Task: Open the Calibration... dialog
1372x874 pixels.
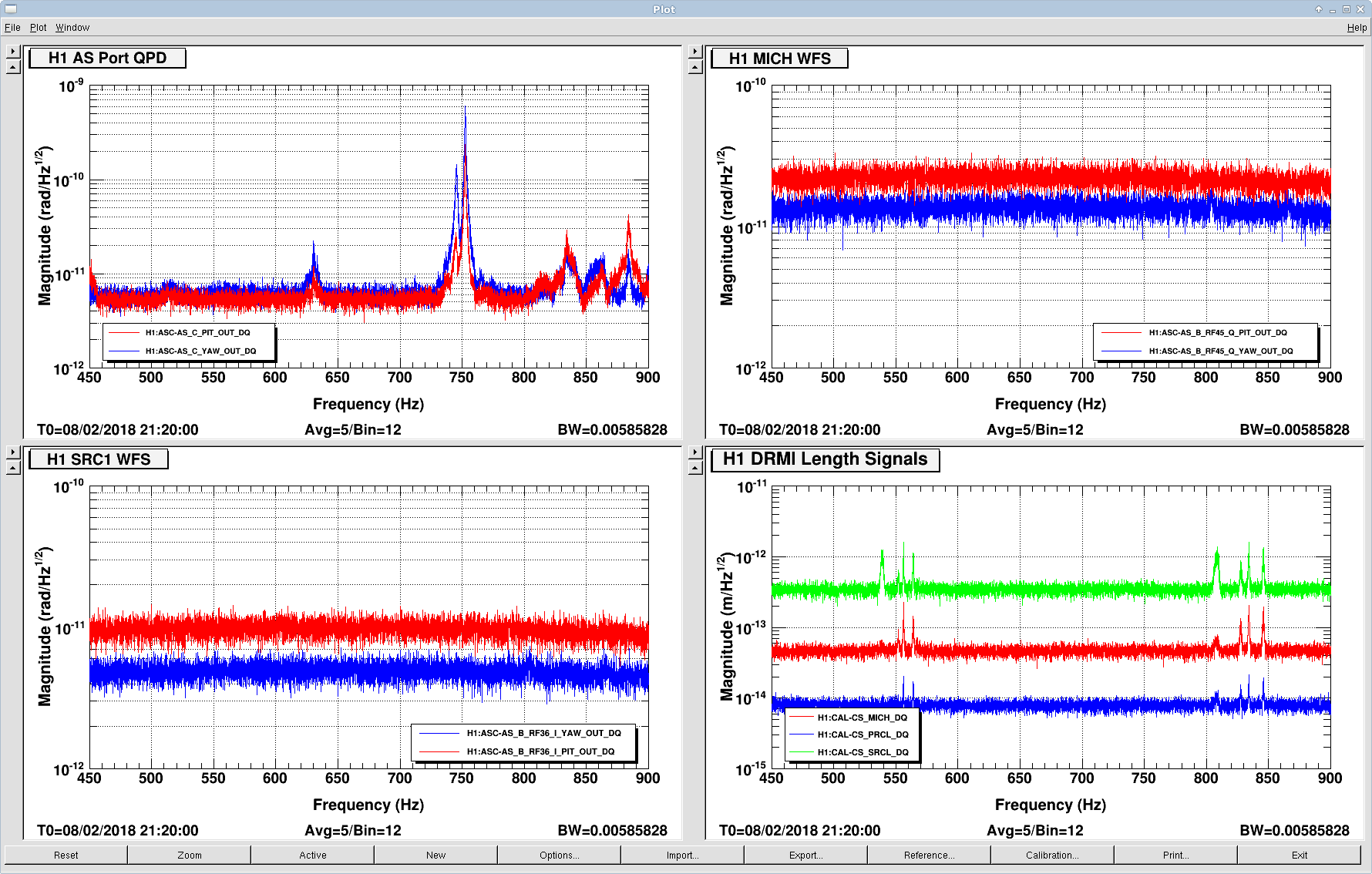Action: coord(1052,856)
